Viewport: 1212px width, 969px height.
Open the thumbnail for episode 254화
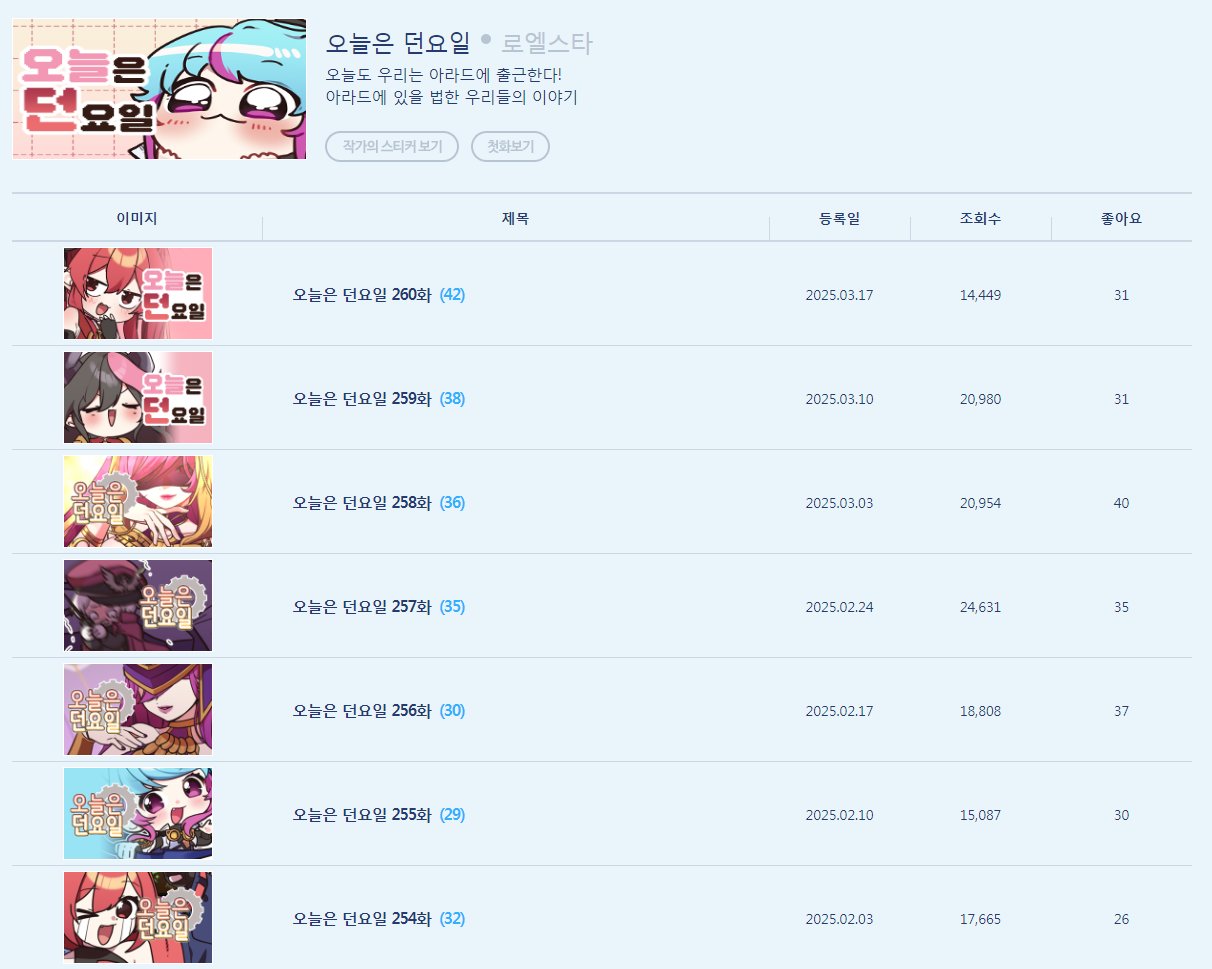(138, 918)
